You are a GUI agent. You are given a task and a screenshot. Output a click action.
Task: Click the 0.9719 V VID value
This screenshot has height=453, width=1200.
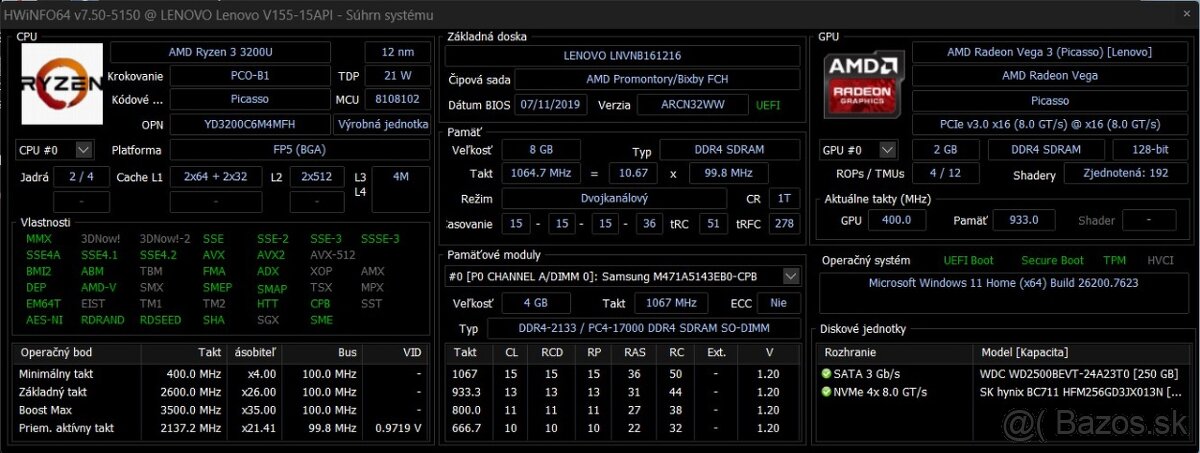pyautogui.click(x=397, y=428)
